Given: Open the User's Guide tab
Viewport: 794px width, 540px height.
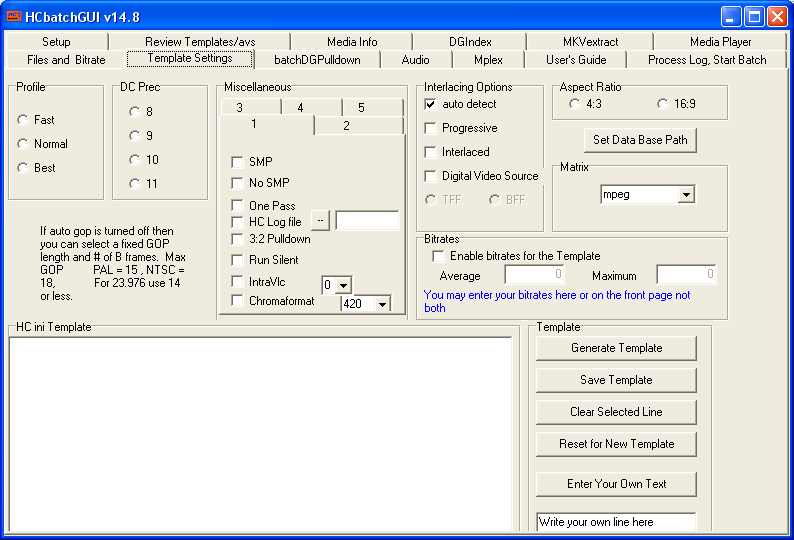Looking at the screenshot, I should coord(576,60).
